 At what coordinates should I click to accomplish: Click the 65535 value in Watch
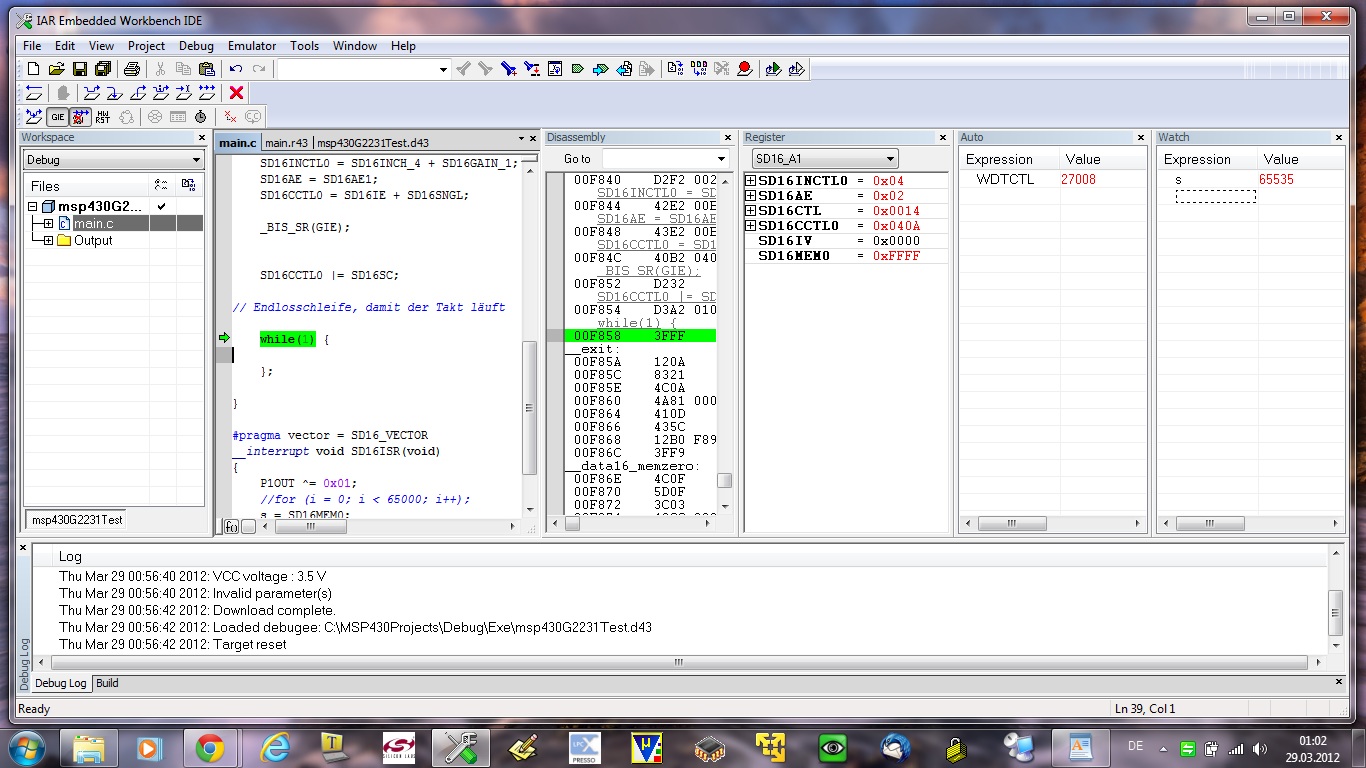pyautogui.click(x=1277, y=180)
